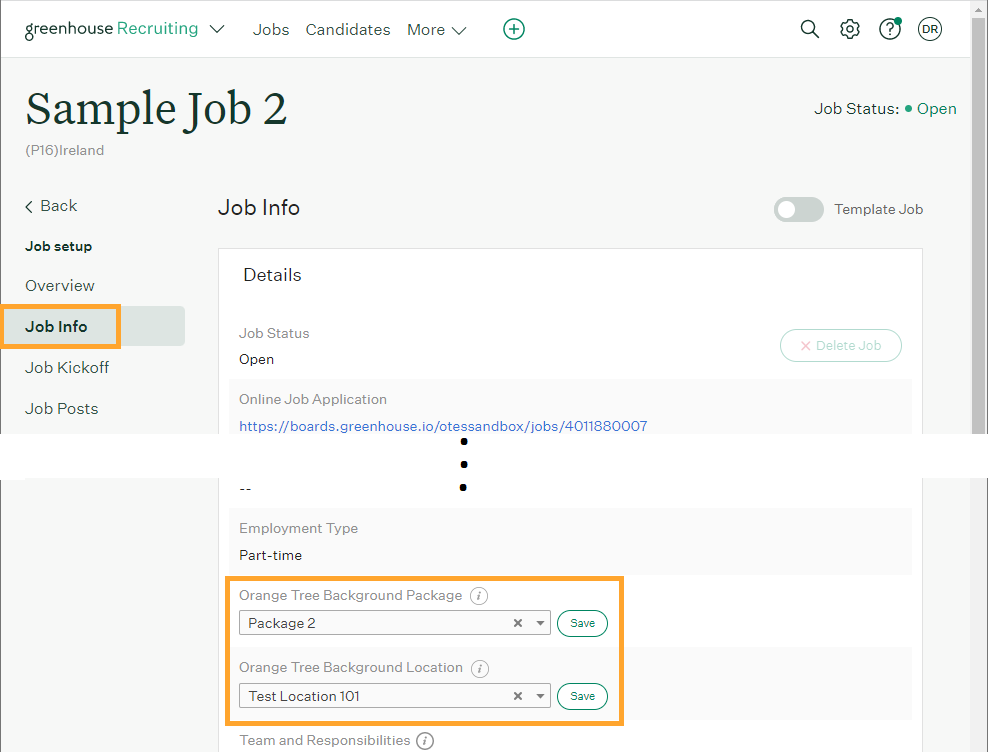Click info icon beside Orange Tree Background Location

tap(480, 668)
